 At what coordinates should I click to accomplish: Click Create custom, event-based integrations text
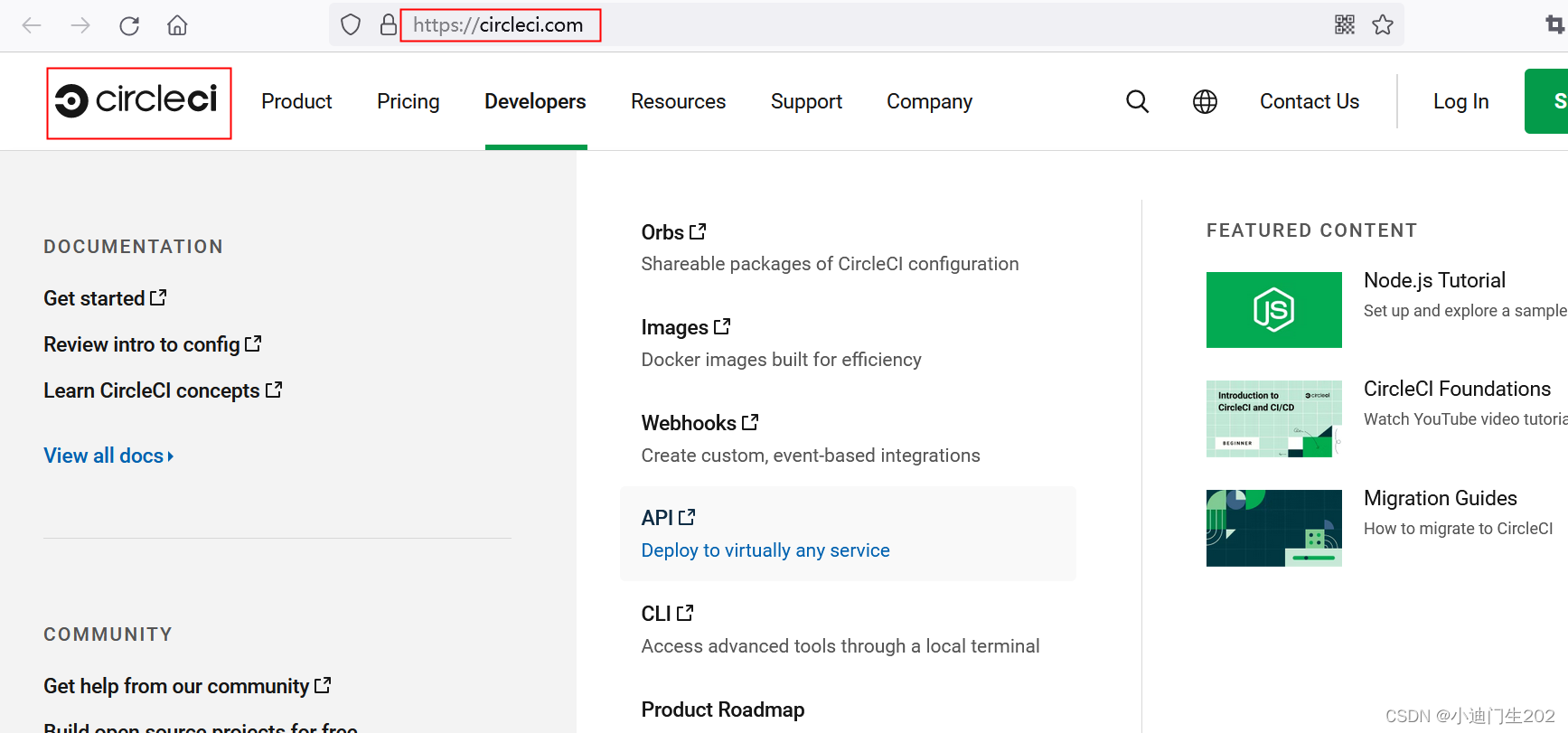pos(811,456)
